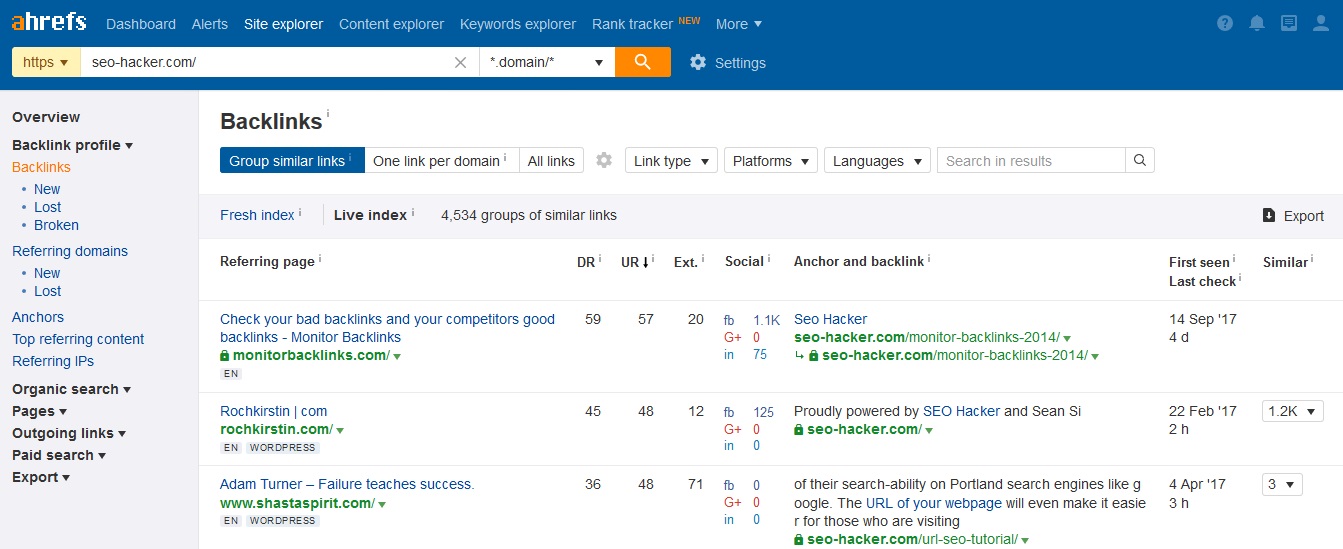Viewport: 1343px width, 549px height.
Task: Open the notifications bell icon
Action: point(1257,24)
